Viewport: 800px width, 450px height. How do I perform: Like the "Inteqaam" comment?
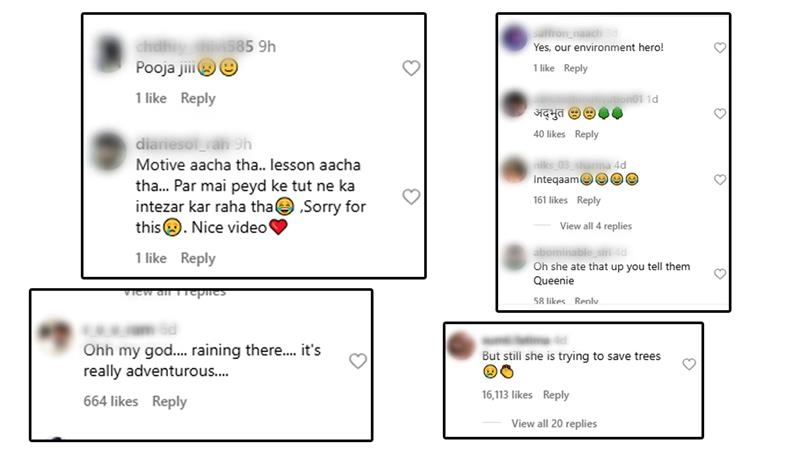click(719, 180)
